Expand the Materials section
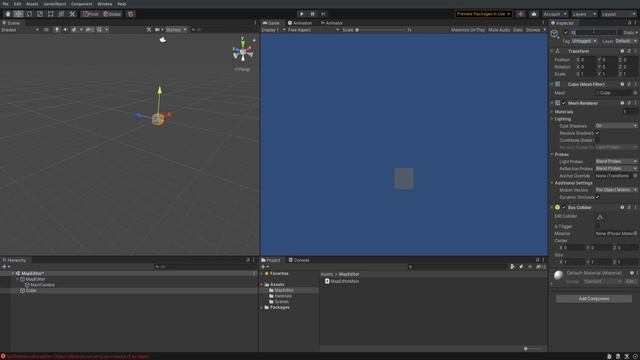Viewport: 640px width, 360px height. (x=552, y=111)
